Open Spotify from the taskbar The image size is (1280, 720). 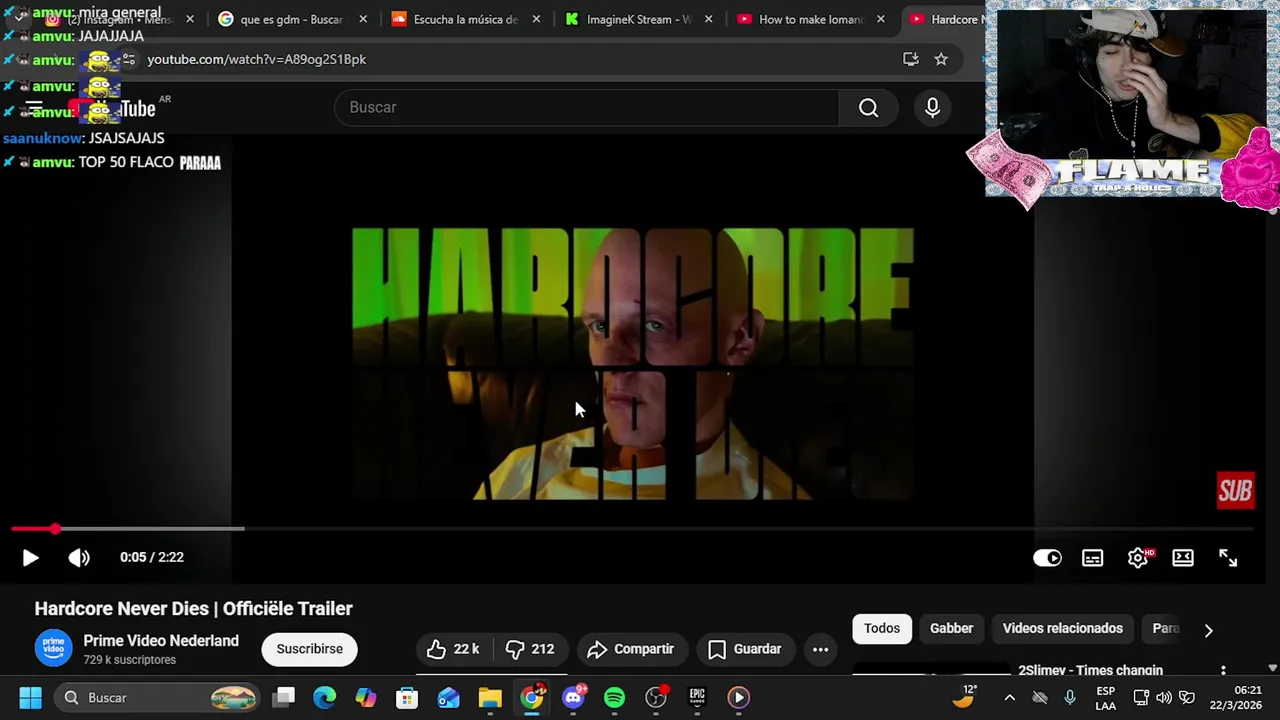coord(614,697)
